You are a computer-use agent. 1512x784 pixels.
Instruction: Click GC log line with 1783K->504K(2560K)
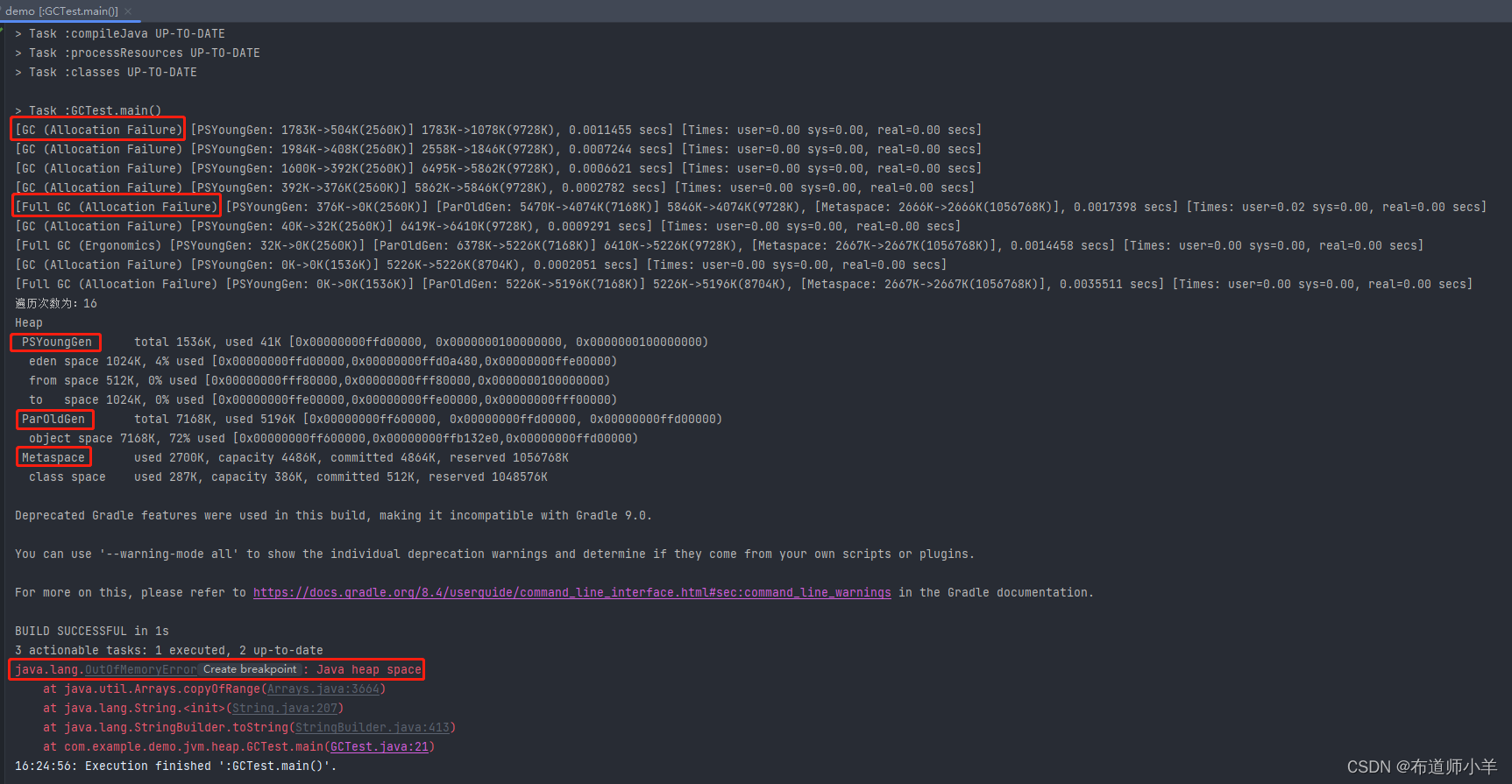498,131
